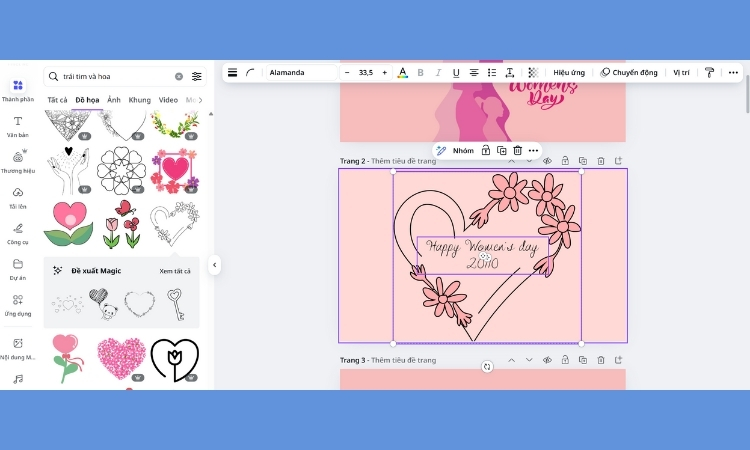Toggle bold text formatting
Image resolution: width=750 pixels, height=450 pixels.
420,73
